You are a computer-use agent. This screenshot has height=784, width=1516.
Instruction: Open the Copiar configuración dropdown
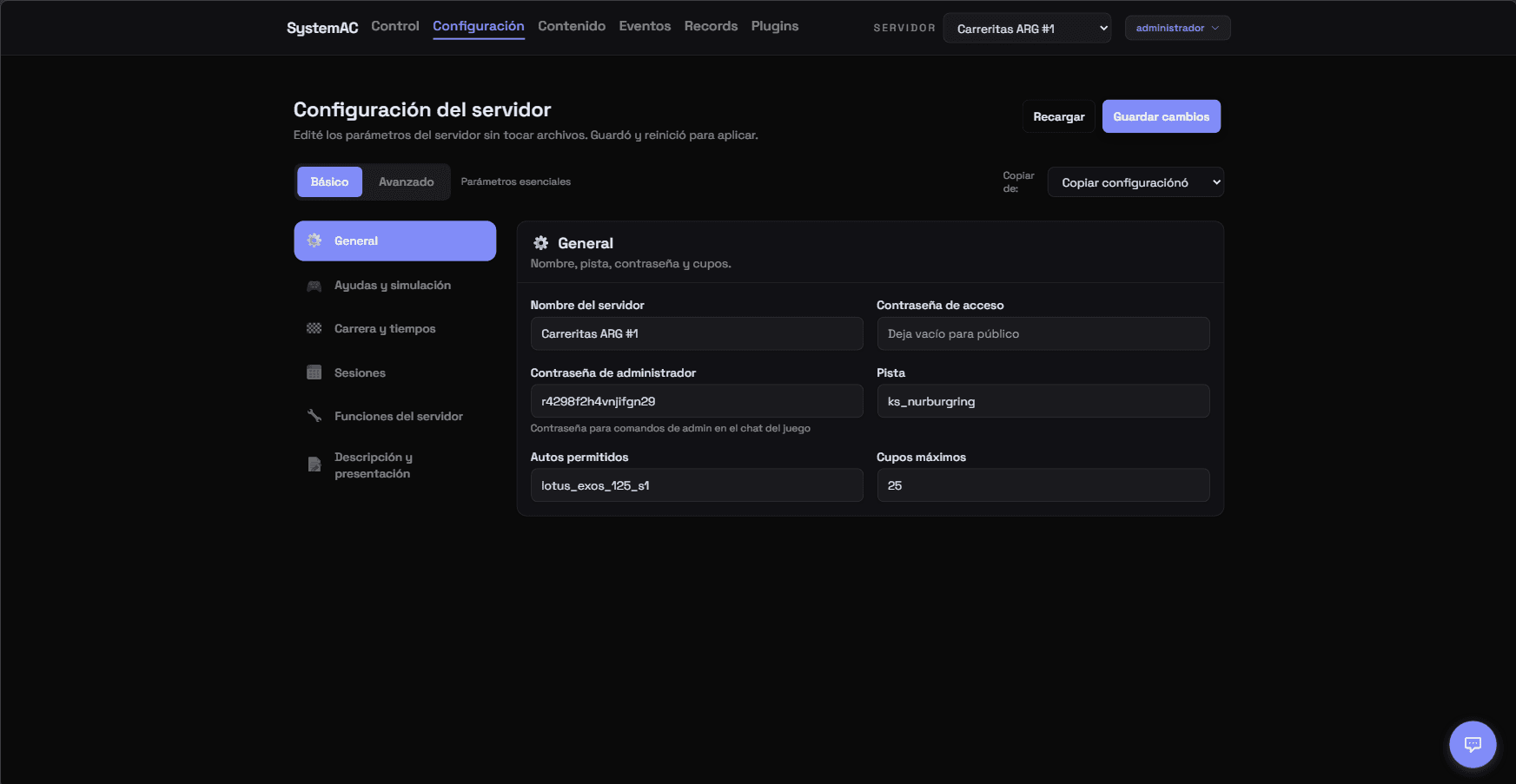[x=1135, y=182]
